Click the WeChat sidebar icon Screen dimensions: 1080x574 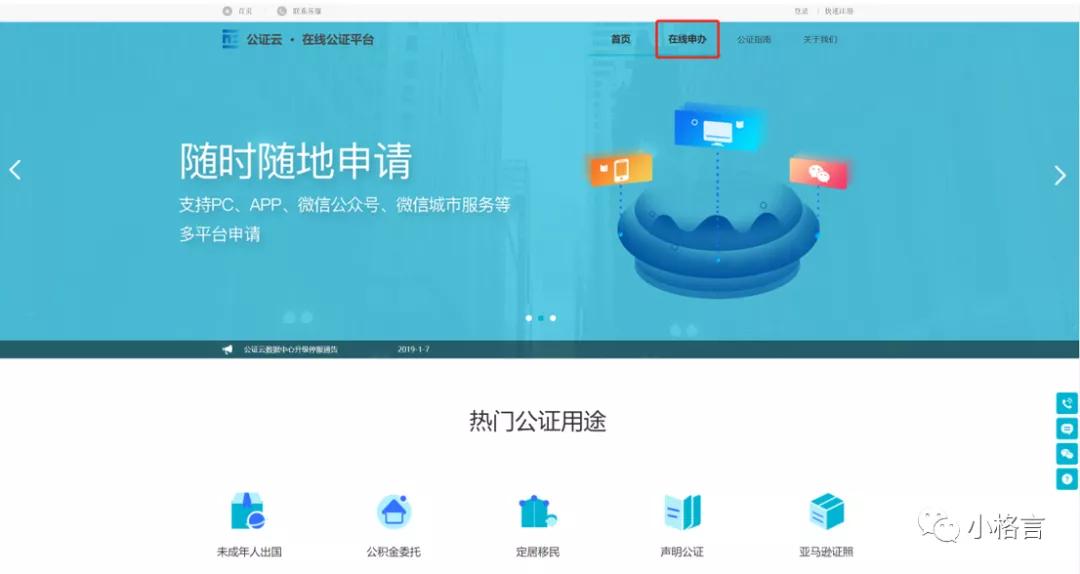(x=1067, y=454)
